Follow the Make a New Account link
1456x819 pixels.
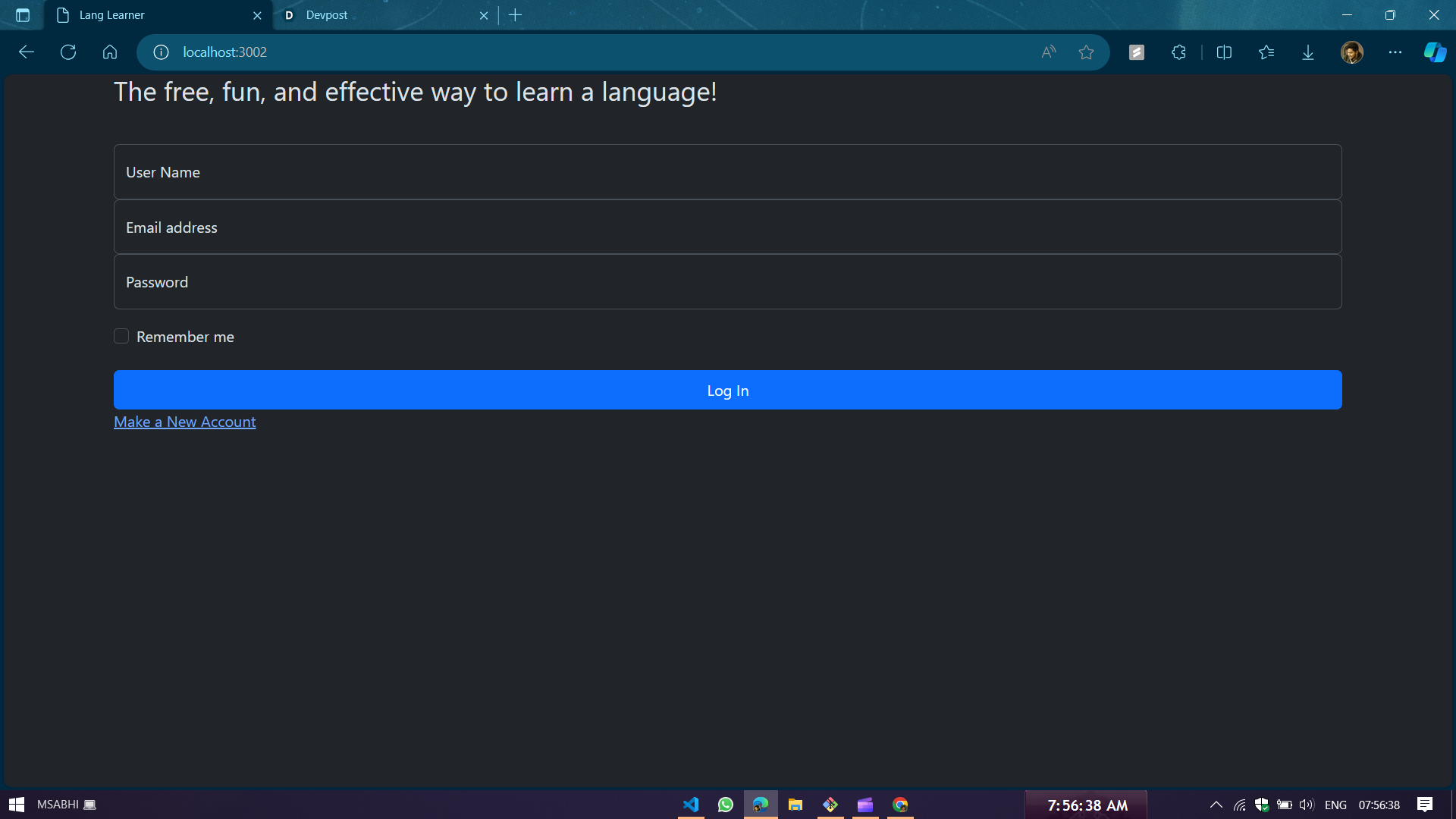pos(184,422)
